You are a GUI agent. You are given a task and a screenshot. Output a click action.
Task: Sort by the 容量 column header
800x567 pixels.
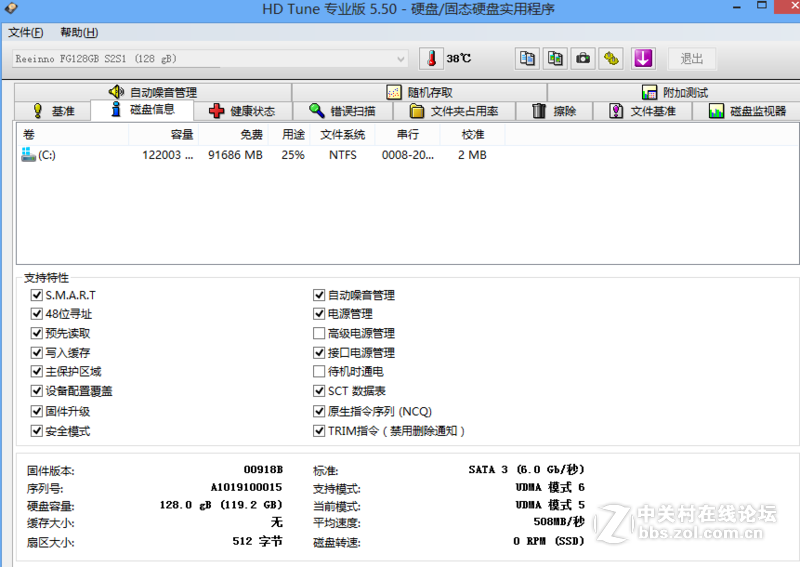click(x=163, y=135)
